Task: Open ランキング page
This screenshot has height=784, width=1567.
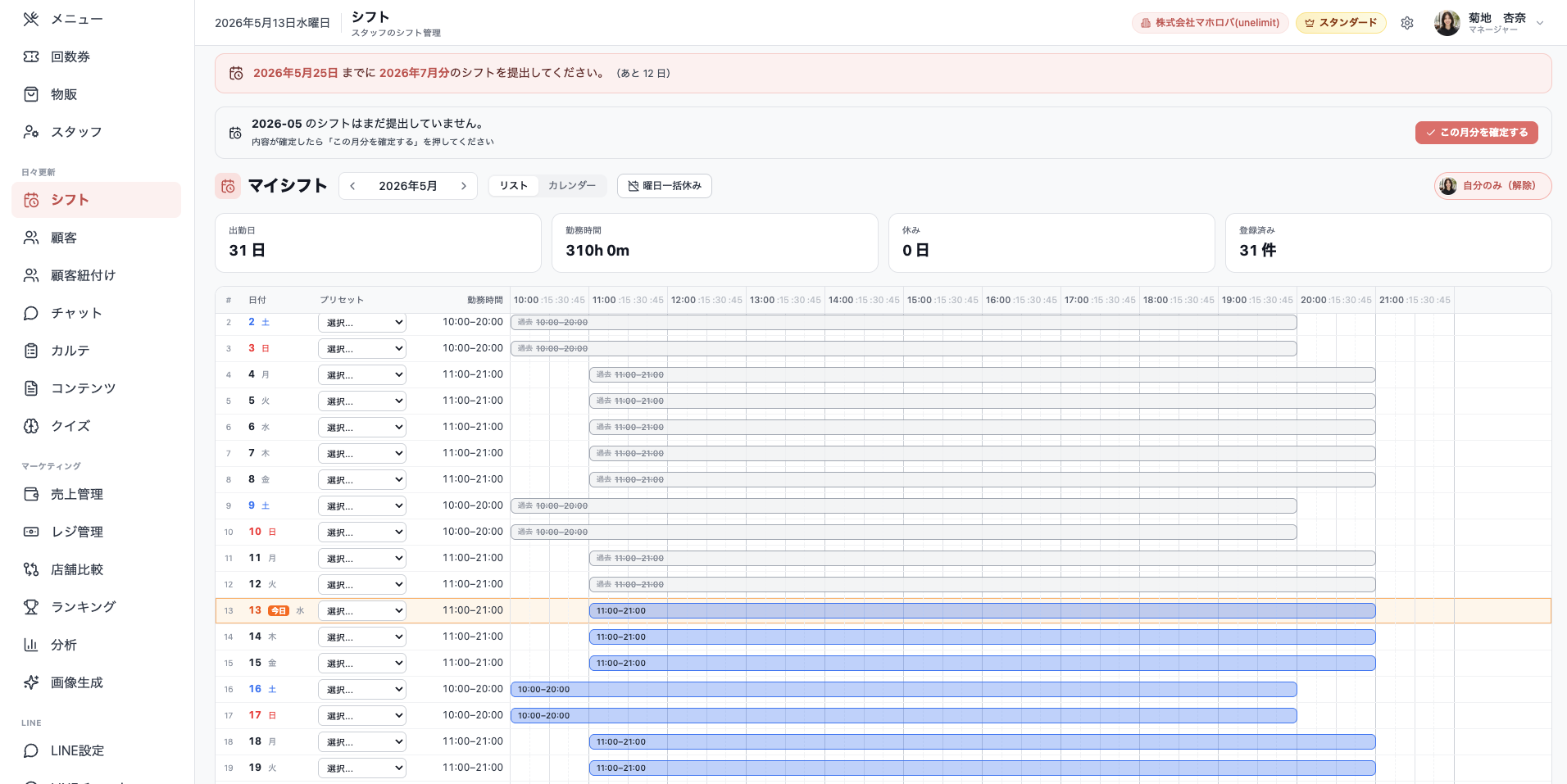Action: click(96, 607)
